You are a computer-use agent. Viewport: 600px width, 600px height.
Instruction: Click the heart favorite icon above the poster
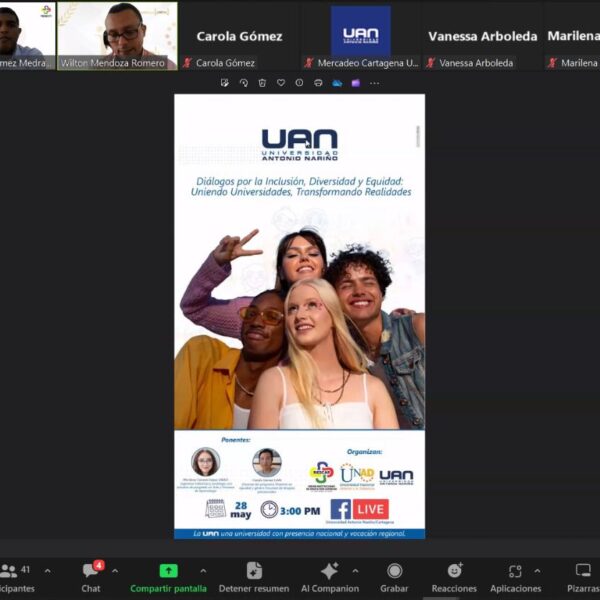(x=281, y=83)
